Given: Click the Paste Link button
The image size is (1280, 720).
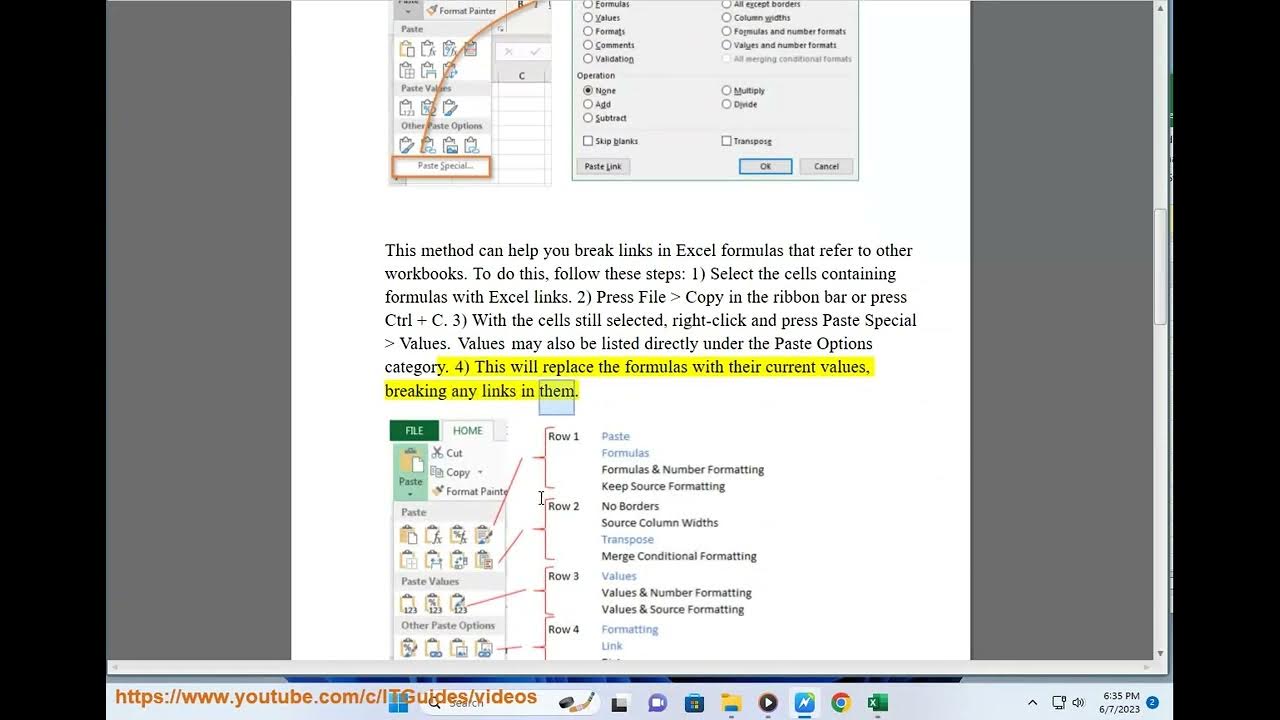Looking at the screenshot, I should pos(603,167).
